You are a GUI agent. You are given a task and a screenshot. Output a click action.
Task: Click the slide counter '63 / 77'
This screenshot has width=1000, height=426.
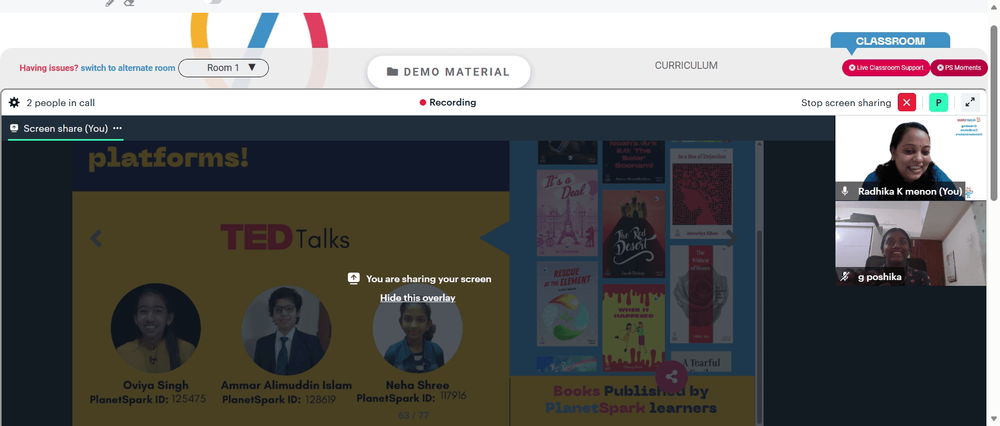click(x=413, y=415)
